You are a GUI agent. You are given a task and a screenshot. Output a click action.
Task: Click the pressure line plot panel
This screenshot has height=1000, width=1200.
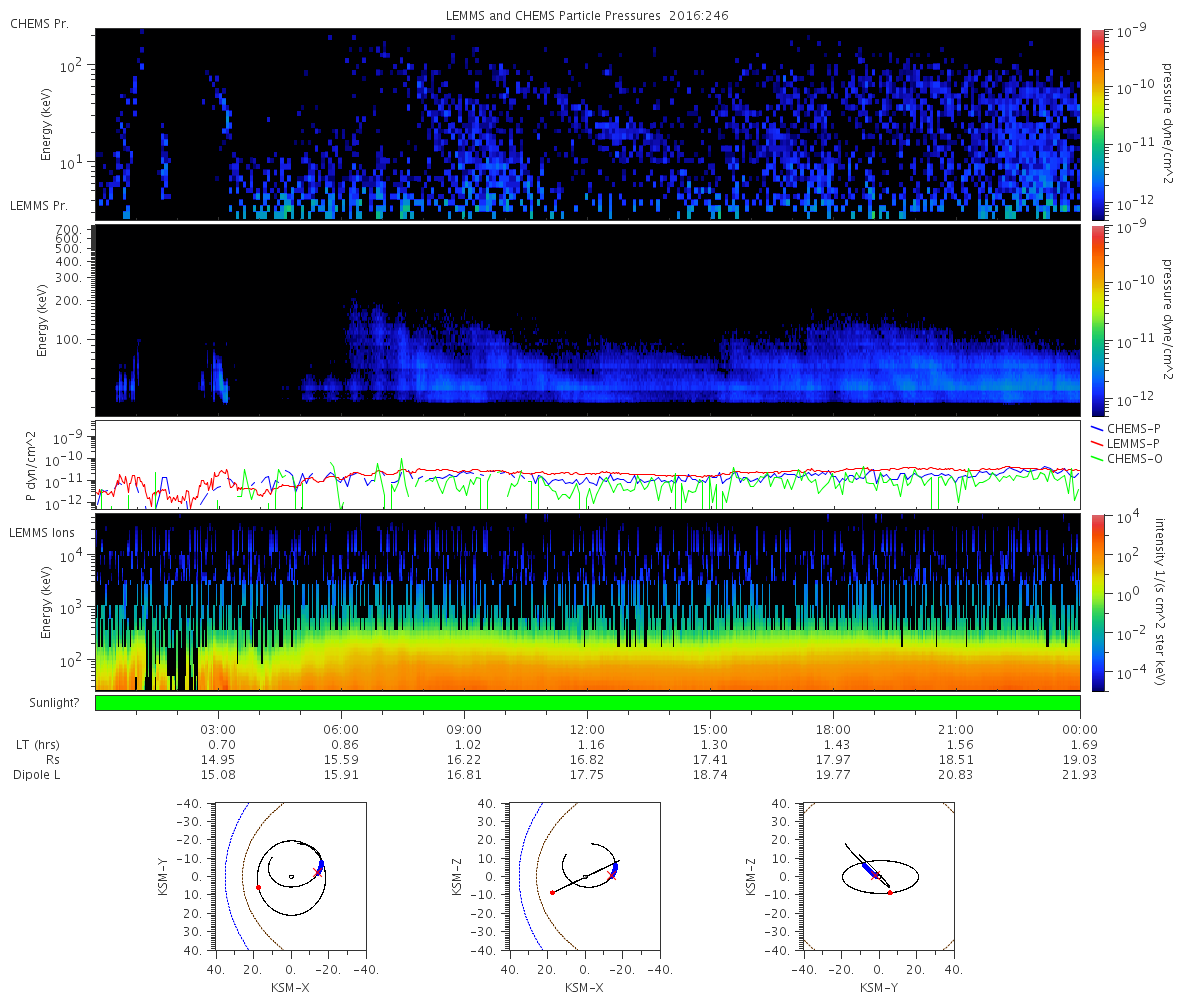(588, 465)
